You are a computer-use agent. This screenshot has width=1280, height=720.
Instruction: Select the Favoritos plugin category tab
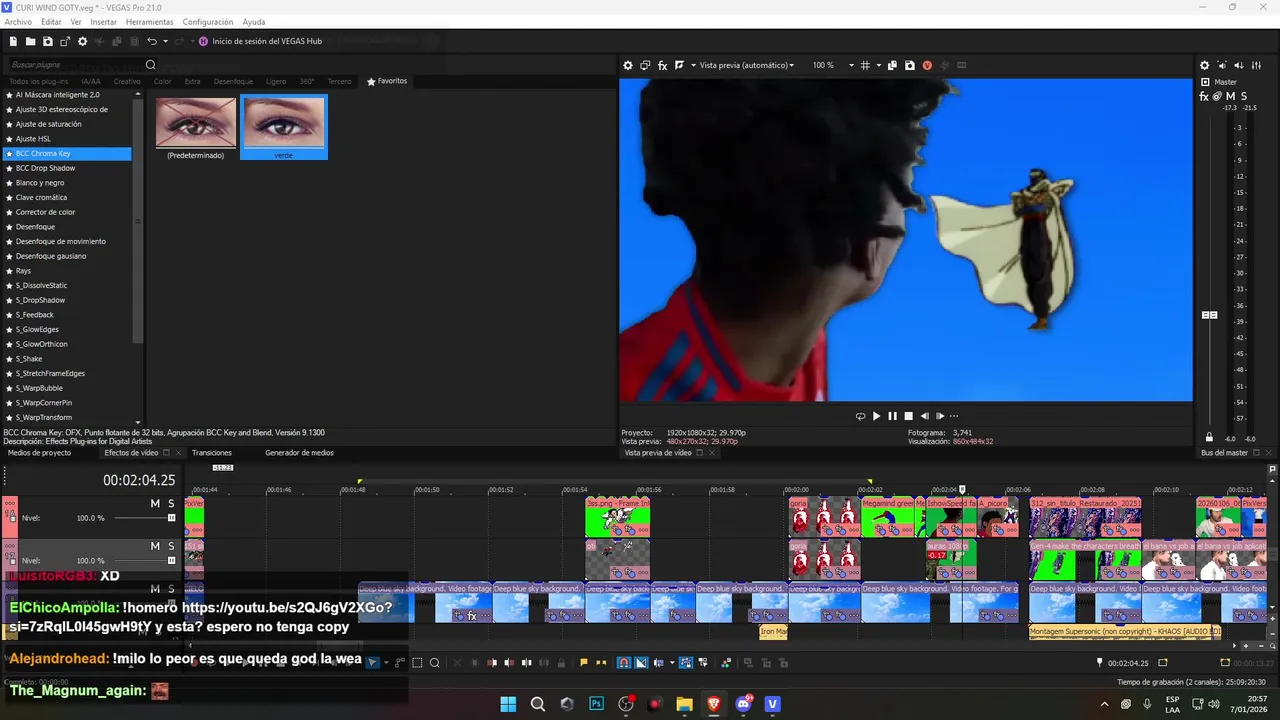click(x=387, y=81)
